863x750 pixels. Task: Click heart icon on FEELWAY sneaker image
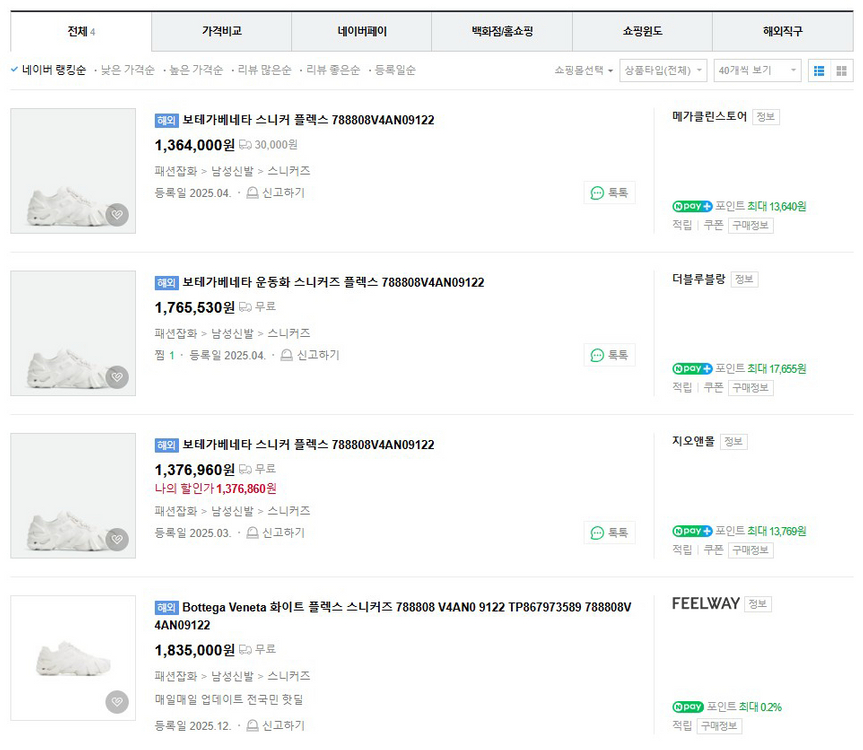pyautogui.click(x=117, y=702)
